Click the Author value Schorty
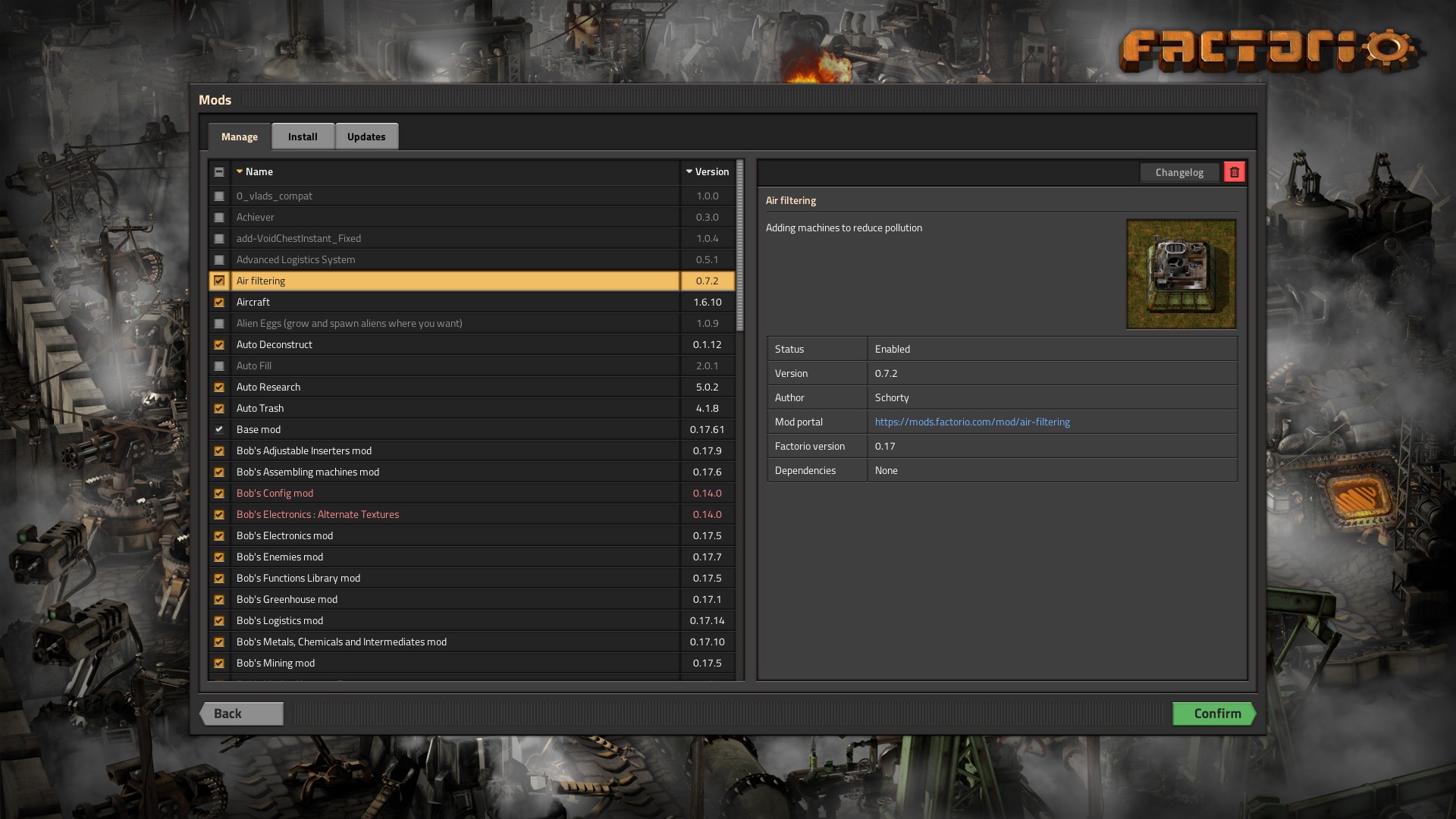 (892, 398)
